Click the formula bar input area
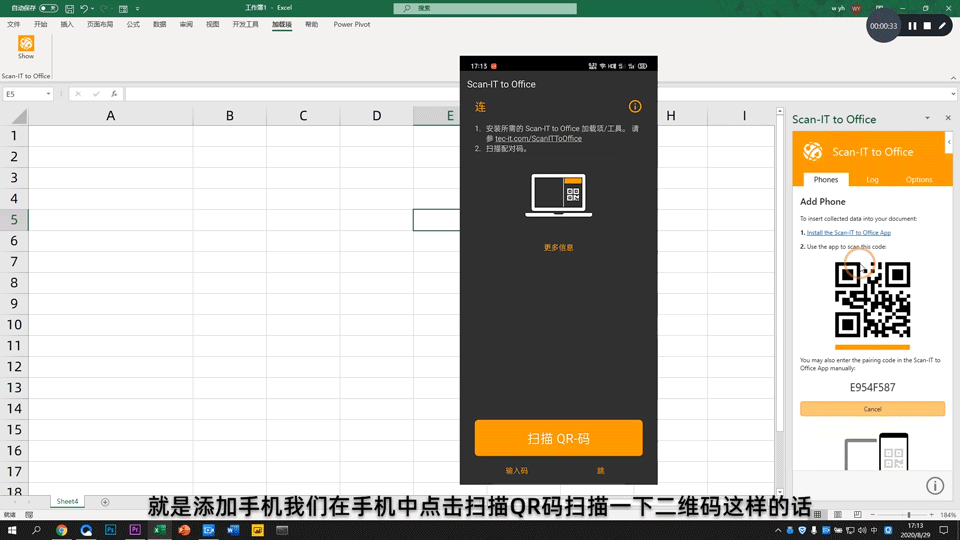This screenshot has height=540, width=960. pyautogui.click(x=536, y=94)
